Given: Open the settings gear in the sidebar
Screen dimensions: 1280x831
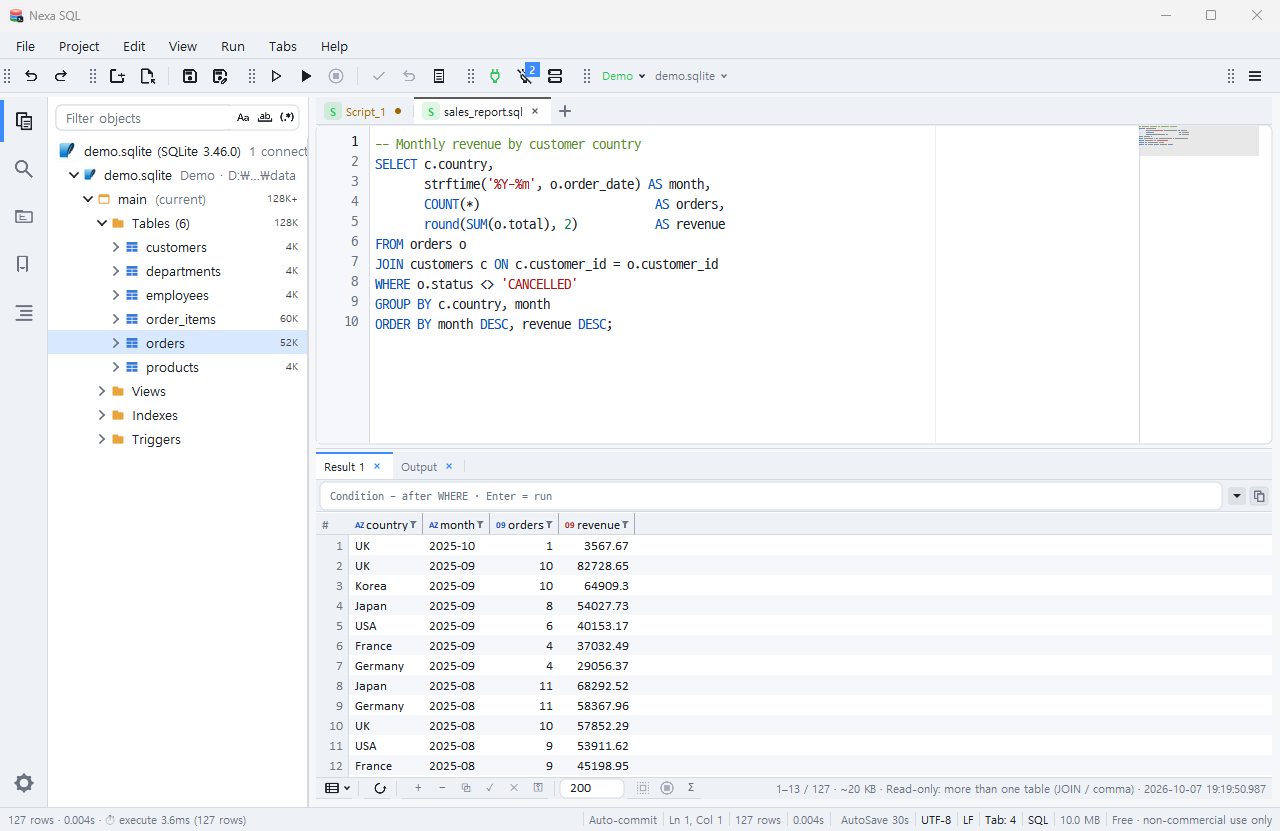Looking at the screenshot, I should coord(24,783).
